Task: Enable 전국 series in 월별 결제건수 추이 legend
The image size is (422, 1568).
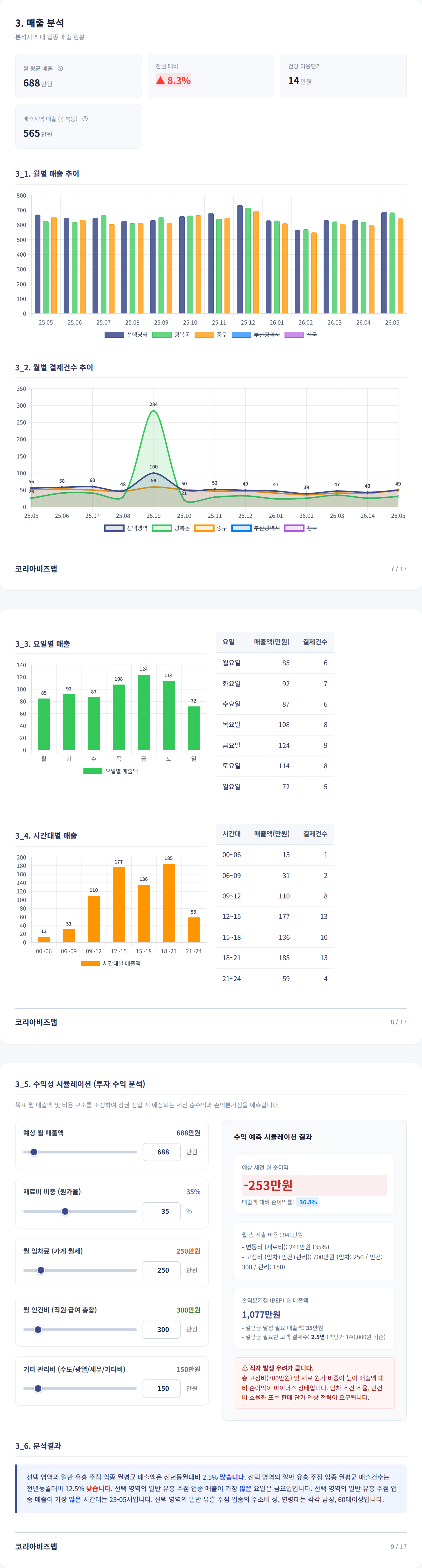Action: pyautogui.click(x=301, y=528)
